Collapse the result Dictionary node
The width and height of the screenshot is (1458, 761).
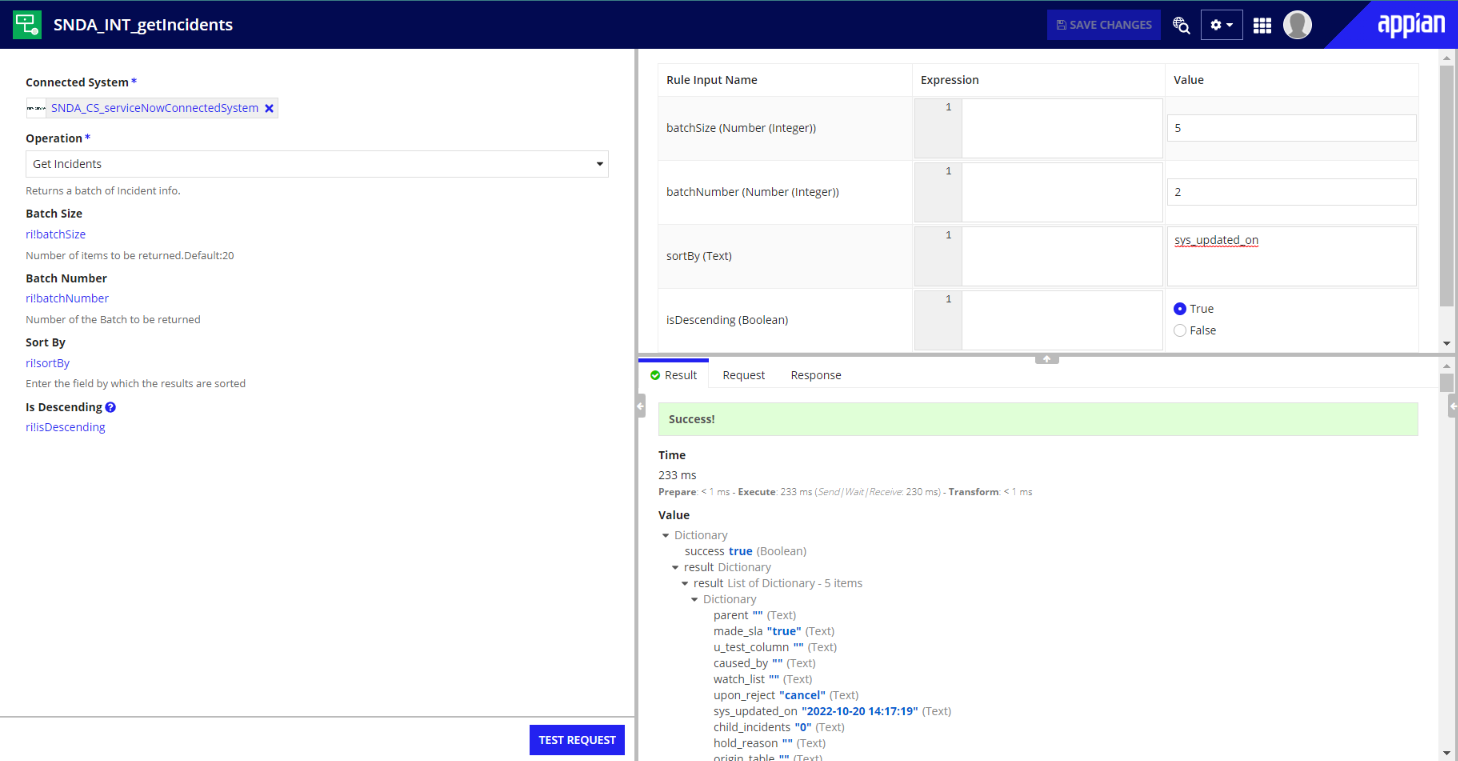point(676,567)
